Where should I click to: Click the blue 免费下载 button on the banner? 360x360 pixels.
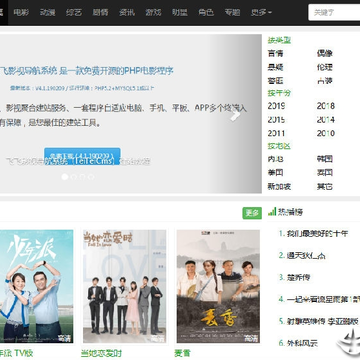tap(82, 156)
